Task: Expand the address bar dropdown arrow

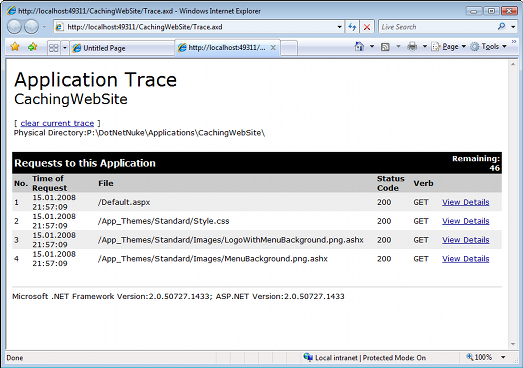Action: point(339,27)
